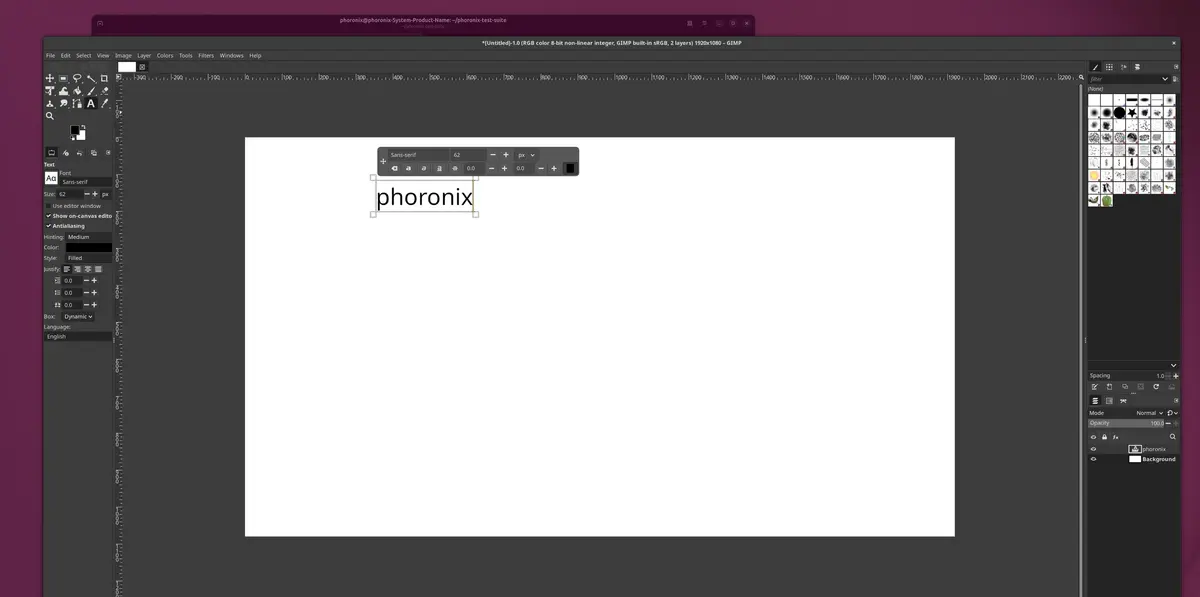Select the Move tool in the toolbox
Screen dimensions: 1200x597
pos(49,78)
